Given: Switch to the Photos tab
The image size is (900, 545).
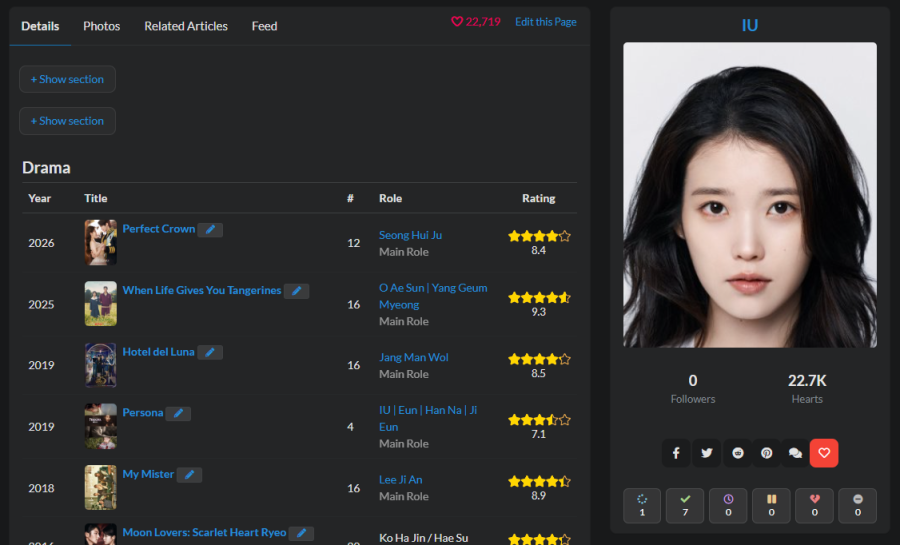Looking at the screenshot, I should click(101, 26).
